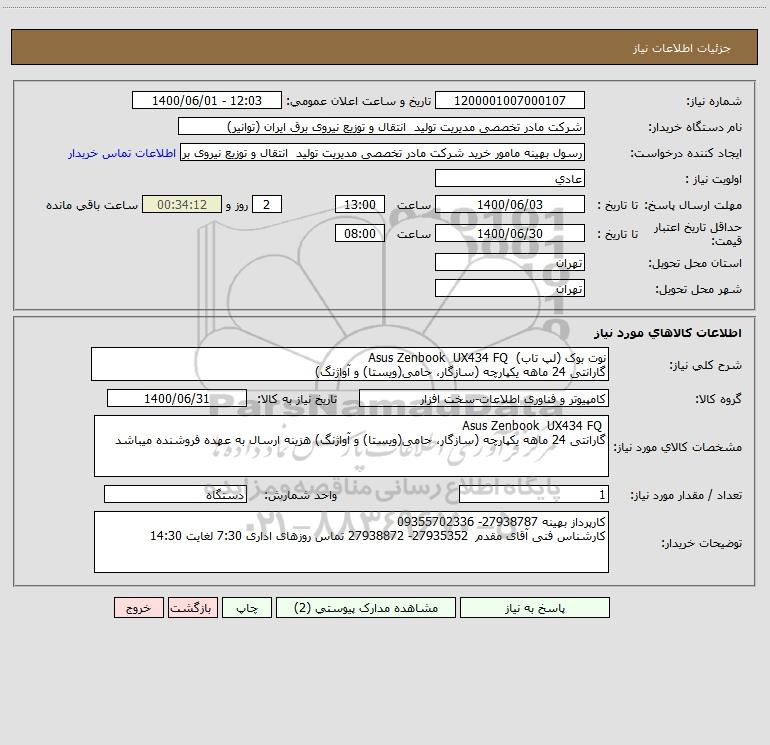Click the header جزئیات اطلاعات نیاز
The image size is (770, 745).
pyautogui.click(x=682, y=48)
